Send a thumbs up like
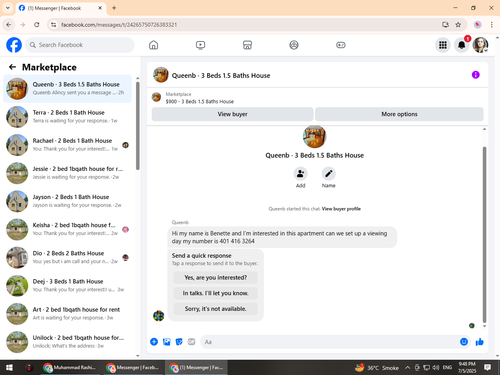 479,342
